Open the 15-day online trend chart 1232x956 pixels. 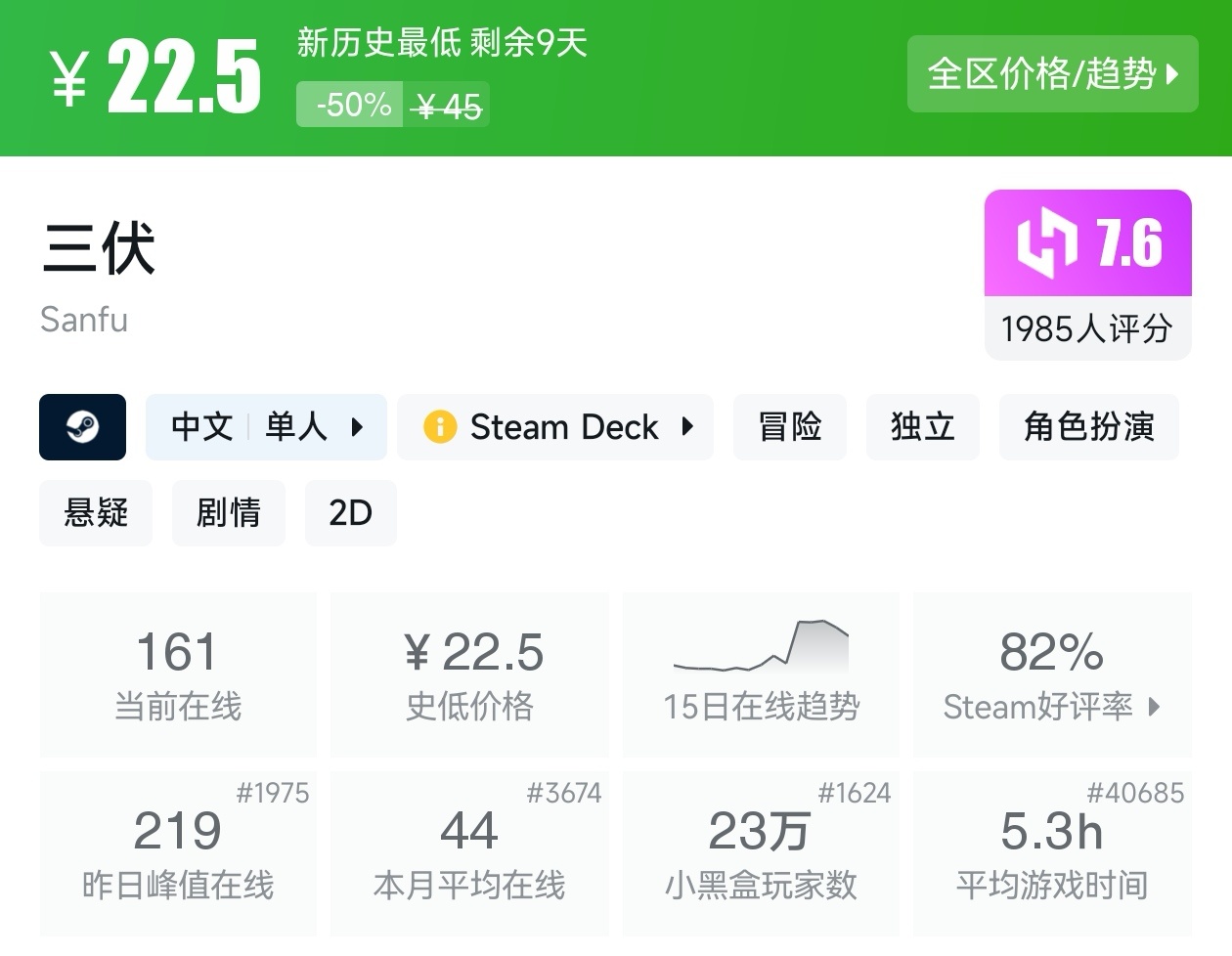pyautogui.click(x=761, y=674)
